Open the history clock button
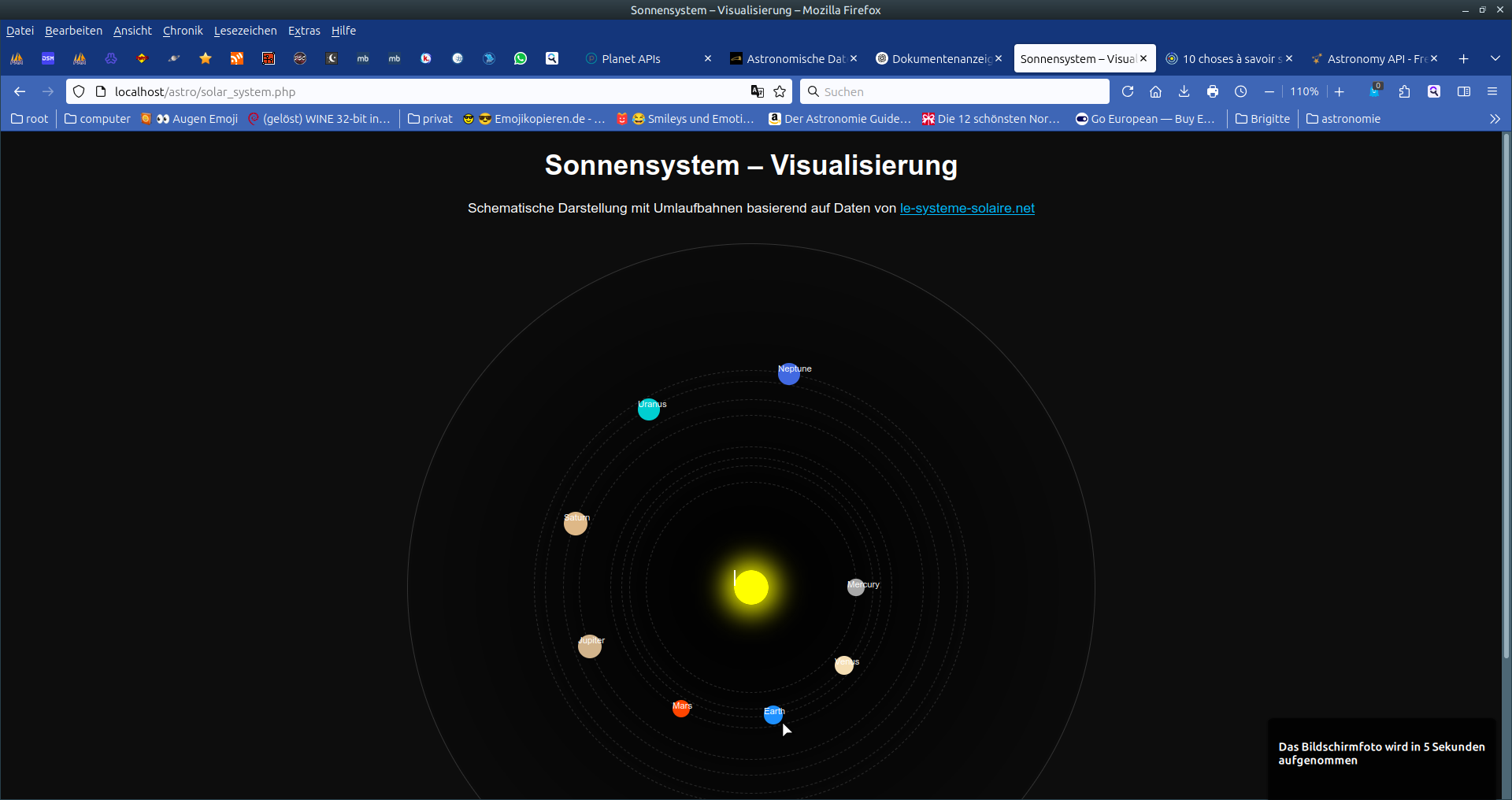 [1241, 91]
